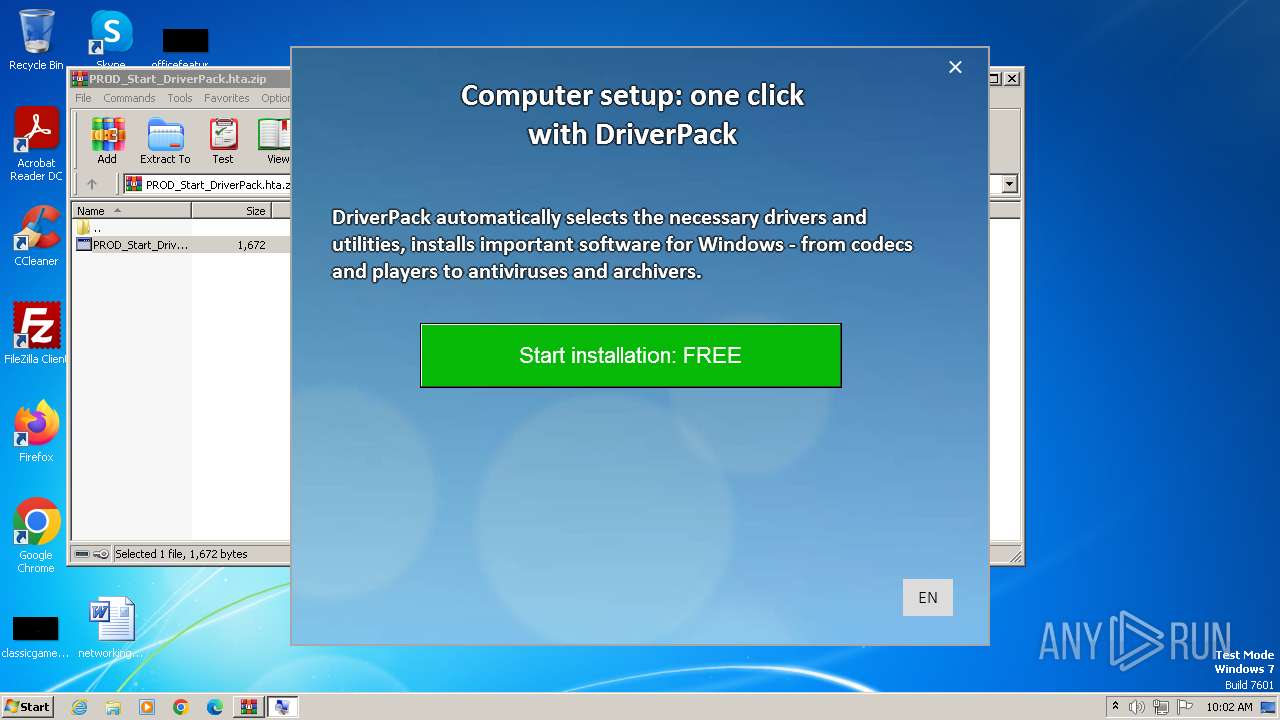Screen dimensions: 1280x720
Task: Open Recycle Bin desktop icon
Action: tap(36, 40)
